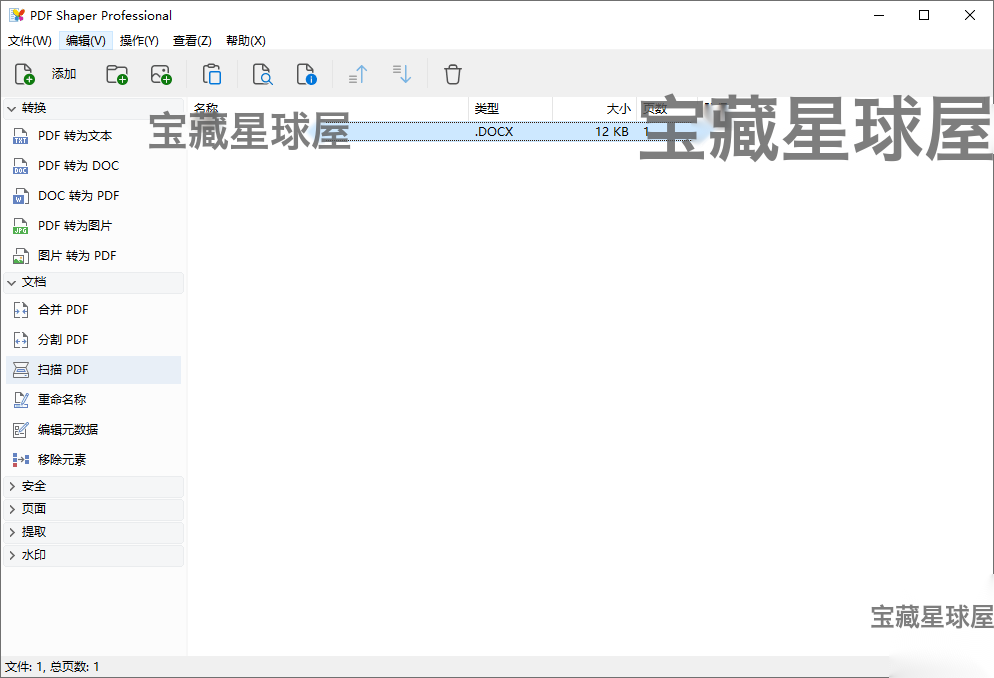Expand the 水印 section
Viewport: 994px width, 678px height.
coord(94,555)
